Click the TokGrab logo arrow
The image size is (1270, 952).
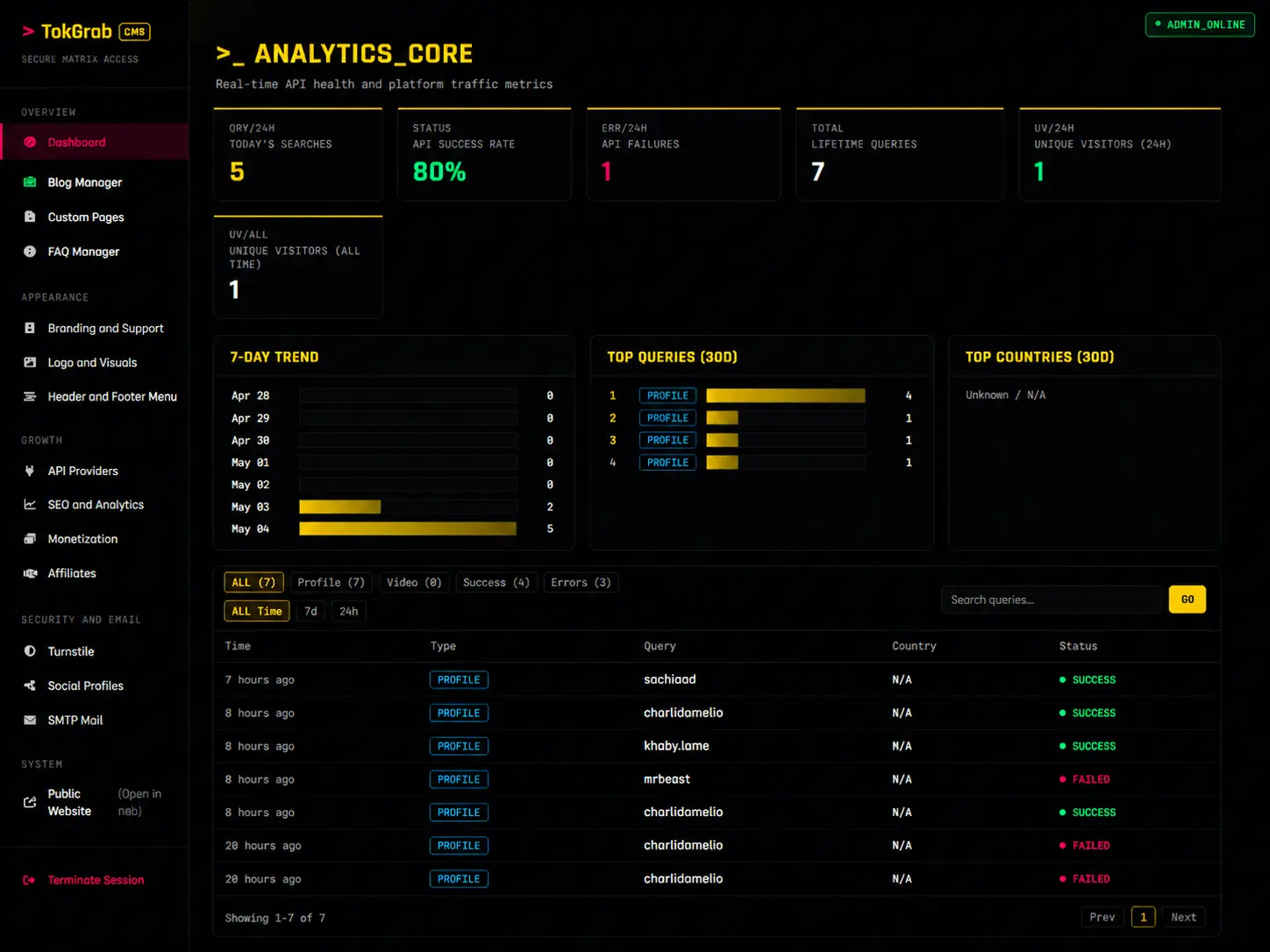click(28, 32)
